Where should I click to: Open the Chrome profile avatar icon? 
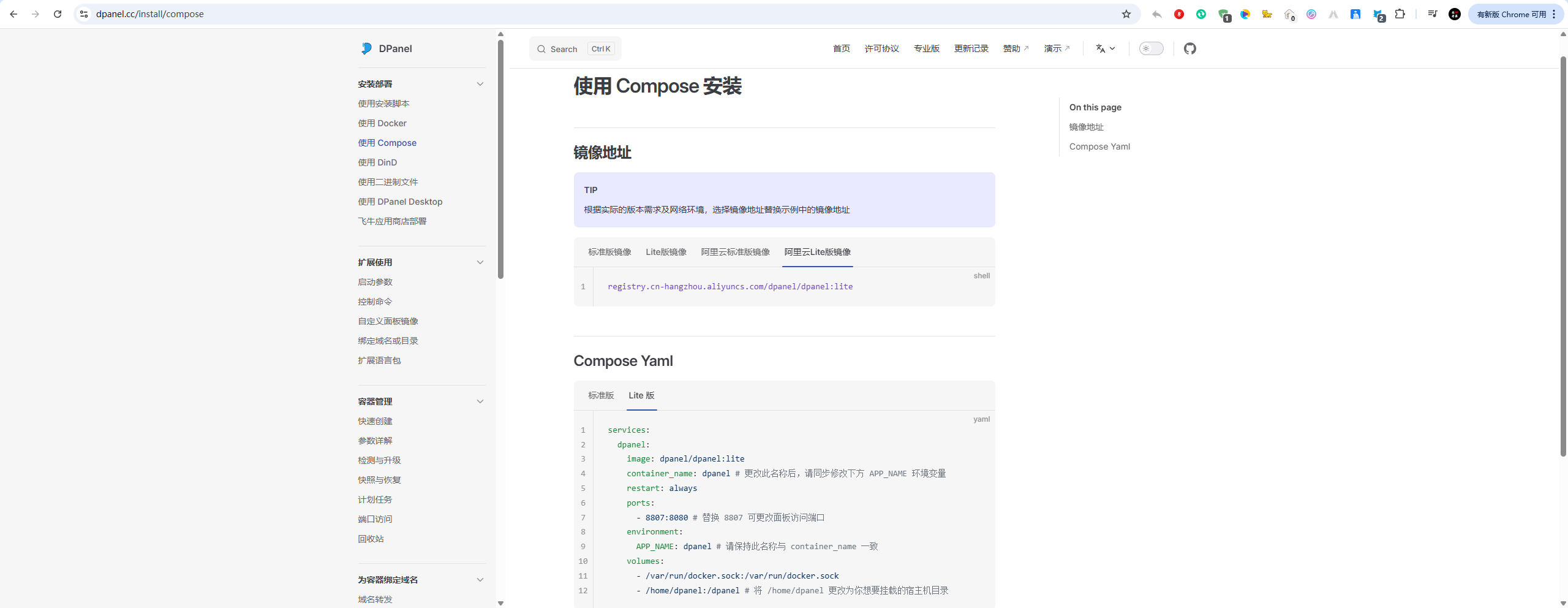coord(1454,14)
